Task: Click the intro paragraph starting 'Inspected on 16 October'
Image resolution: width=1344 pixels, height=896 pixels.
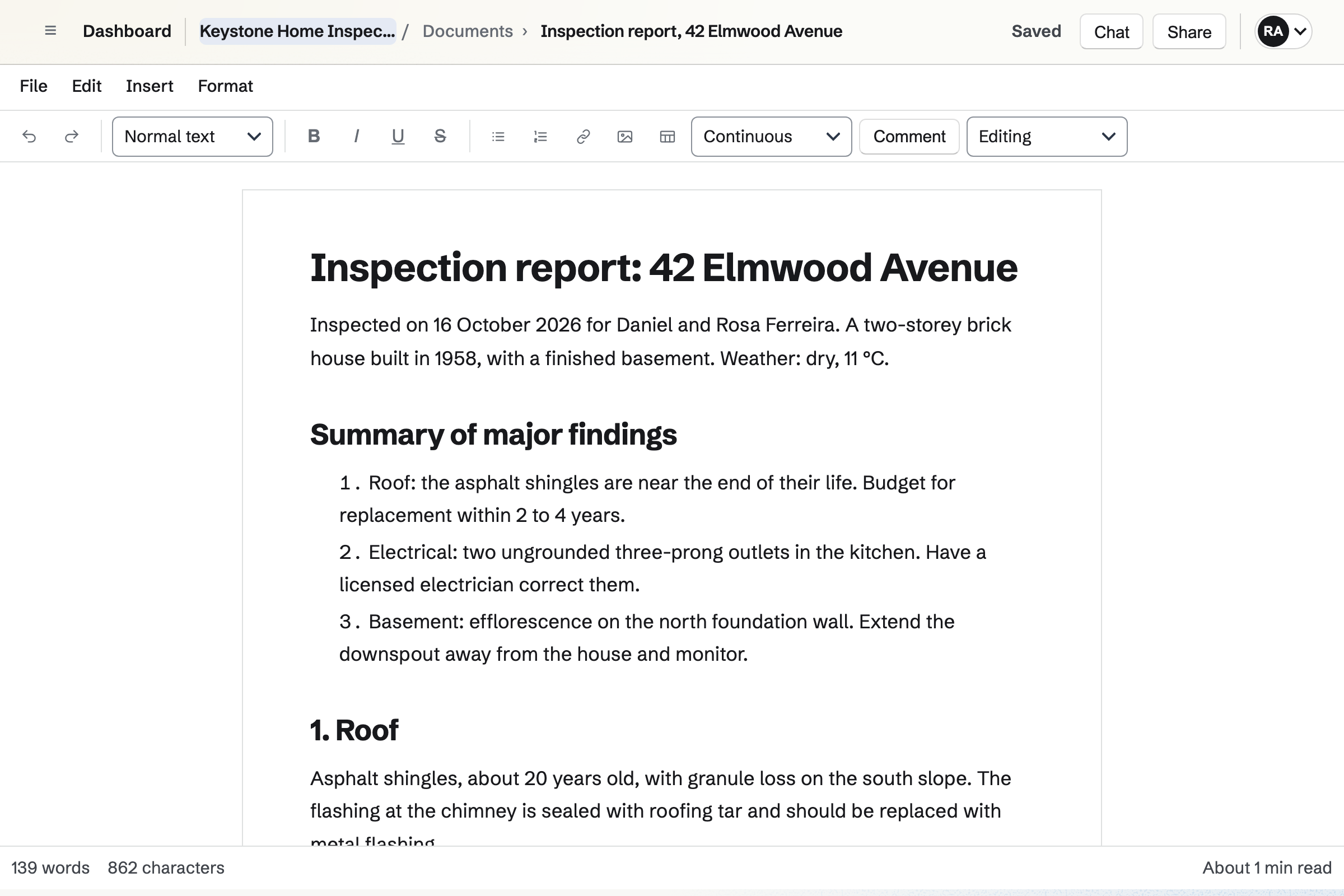Action: (x=661, y=341)
